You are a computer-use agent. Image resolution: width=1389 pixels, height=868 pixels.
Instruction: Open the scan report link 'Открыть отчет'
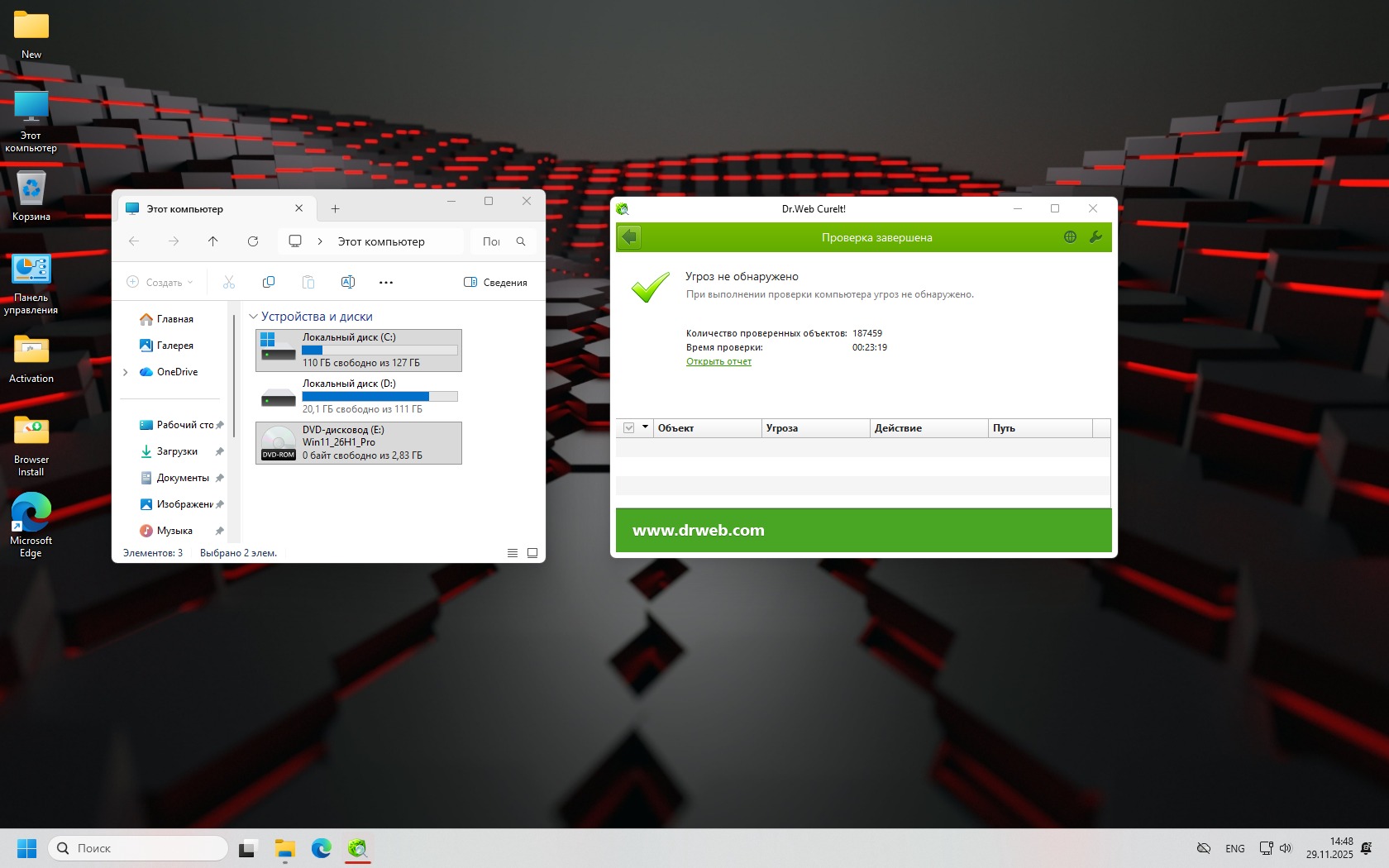click(718, 361)
